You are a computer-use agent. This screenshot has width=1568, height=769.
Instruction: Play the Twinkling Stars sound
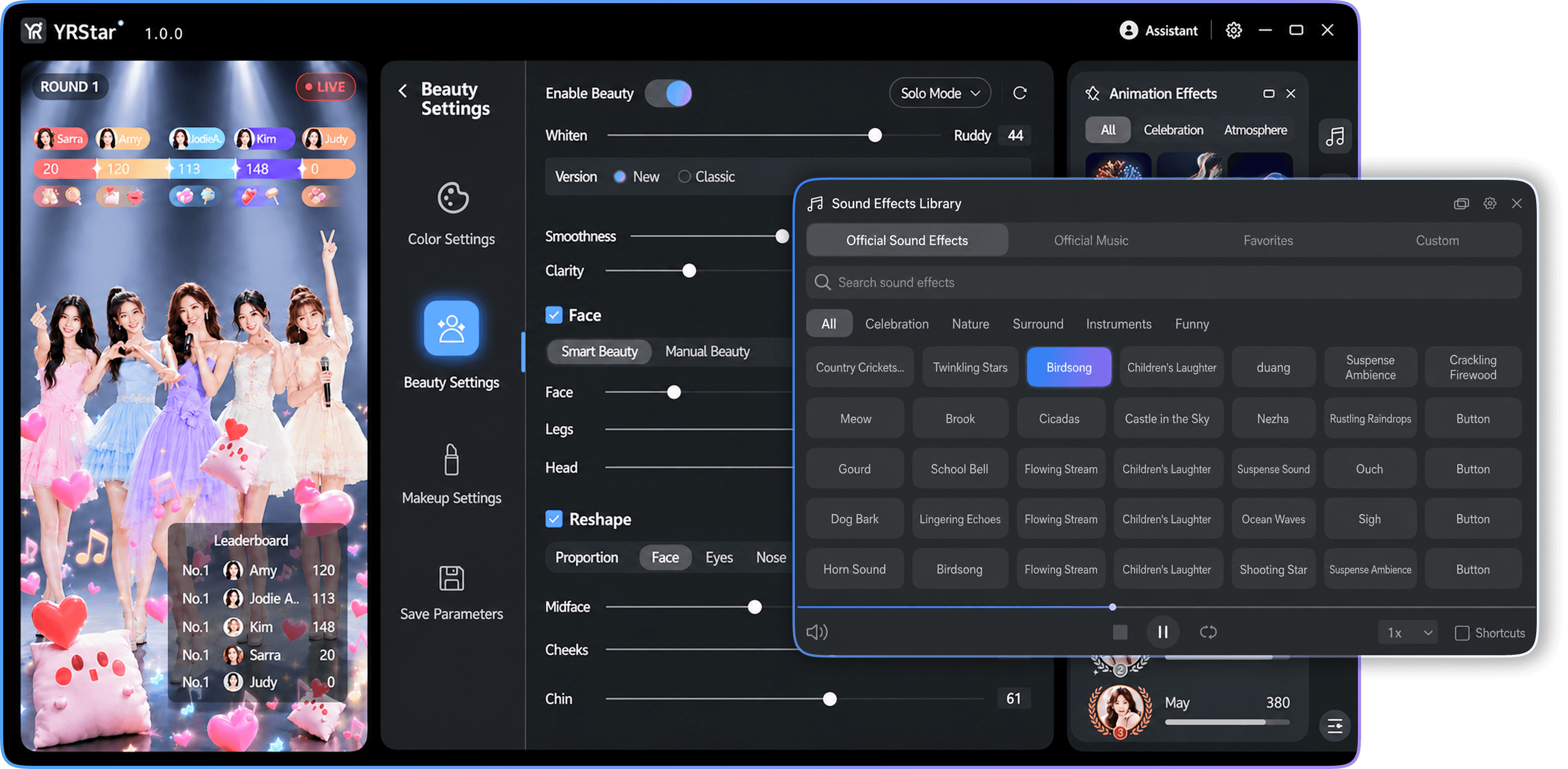pyautogui.click(x=969, y=367)
